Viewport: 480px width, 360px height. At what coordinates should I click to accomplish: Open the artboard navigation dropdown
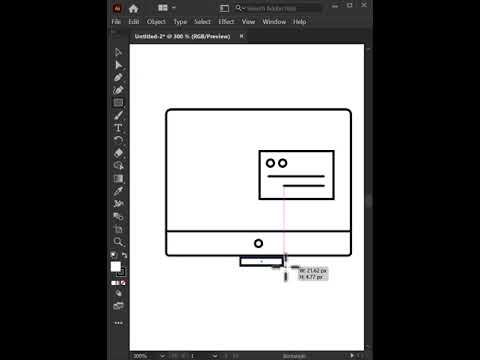(215, 356)
